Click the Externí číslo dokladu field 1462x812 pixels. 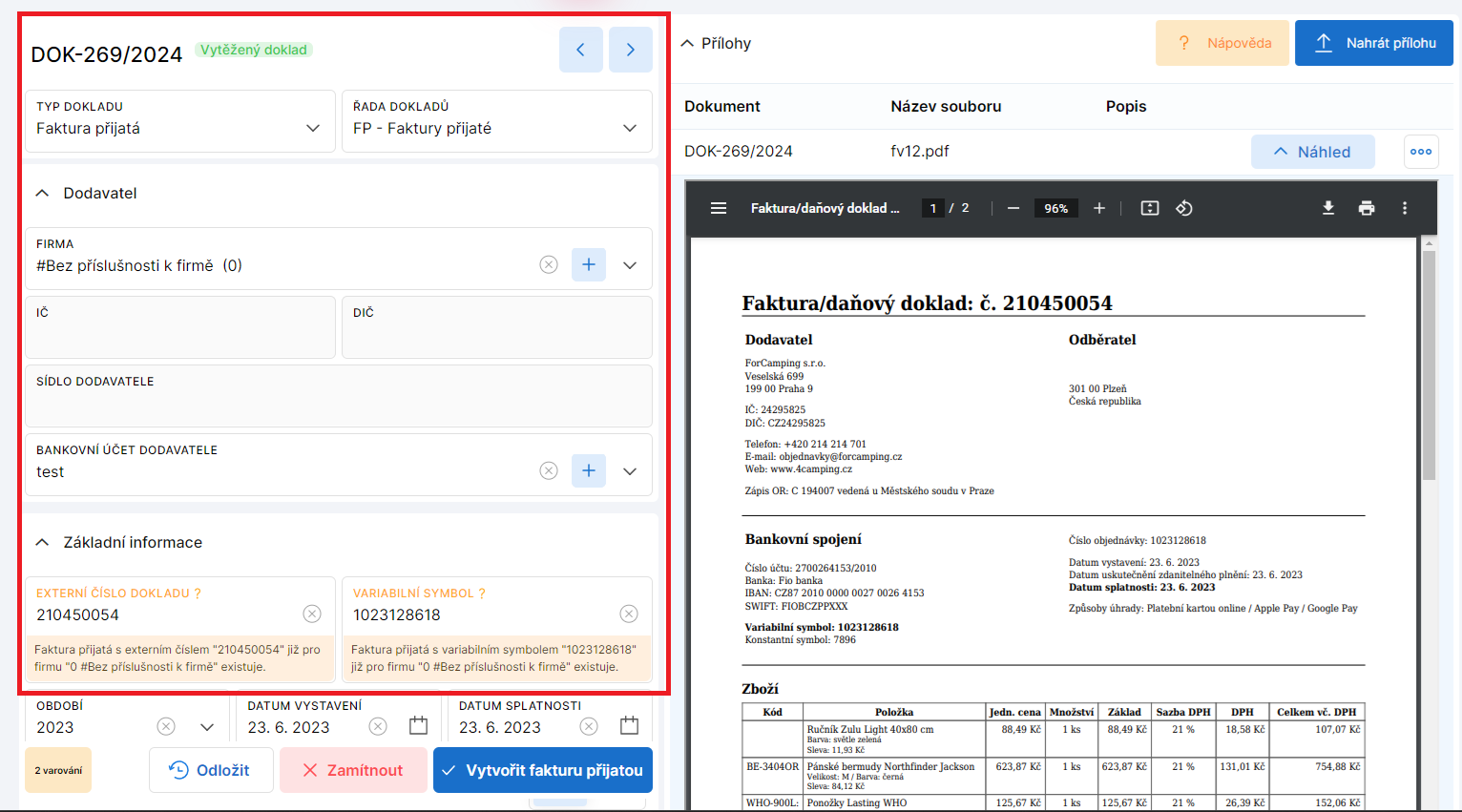pos(162,614)
